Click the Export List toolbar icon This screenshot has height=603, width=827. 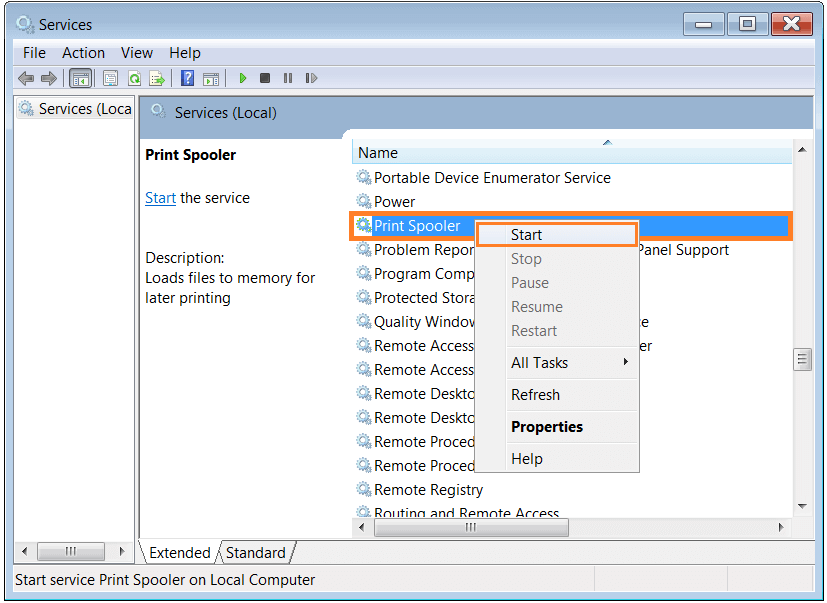tap(156, 78)
